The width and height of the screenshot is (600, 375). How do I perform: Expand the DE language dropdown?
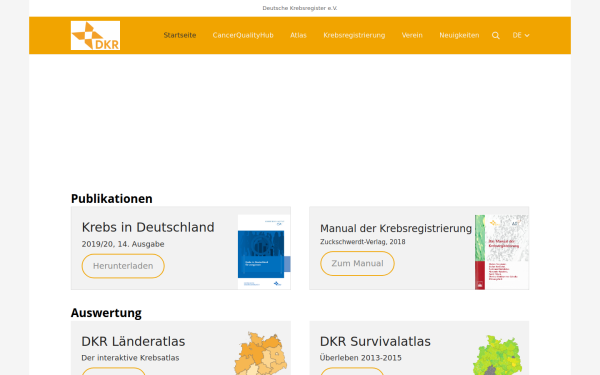click(521, 35)
